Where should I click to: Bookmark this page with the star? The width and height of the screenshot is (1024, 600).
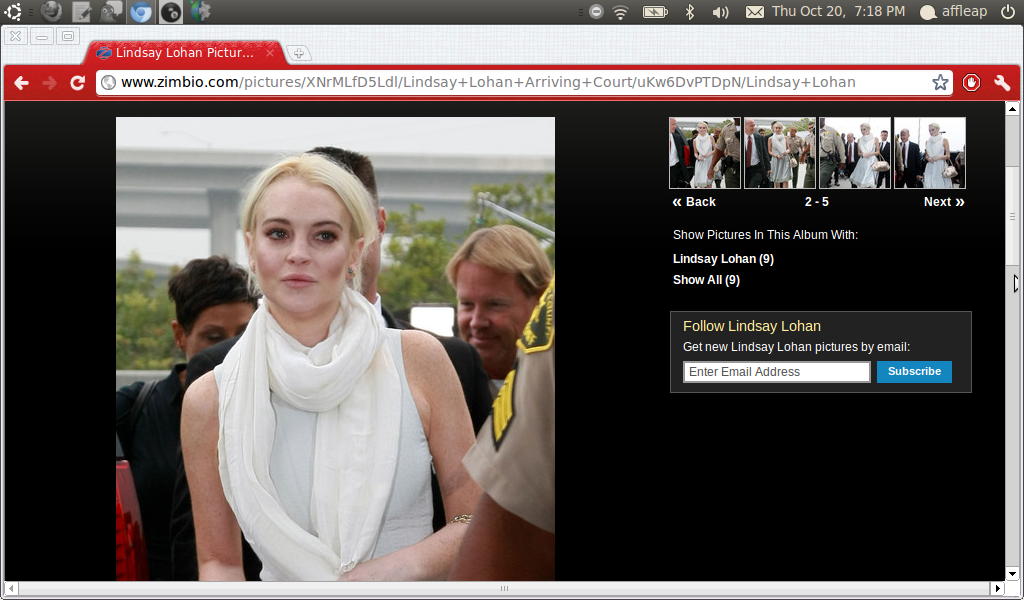[940, 82]
